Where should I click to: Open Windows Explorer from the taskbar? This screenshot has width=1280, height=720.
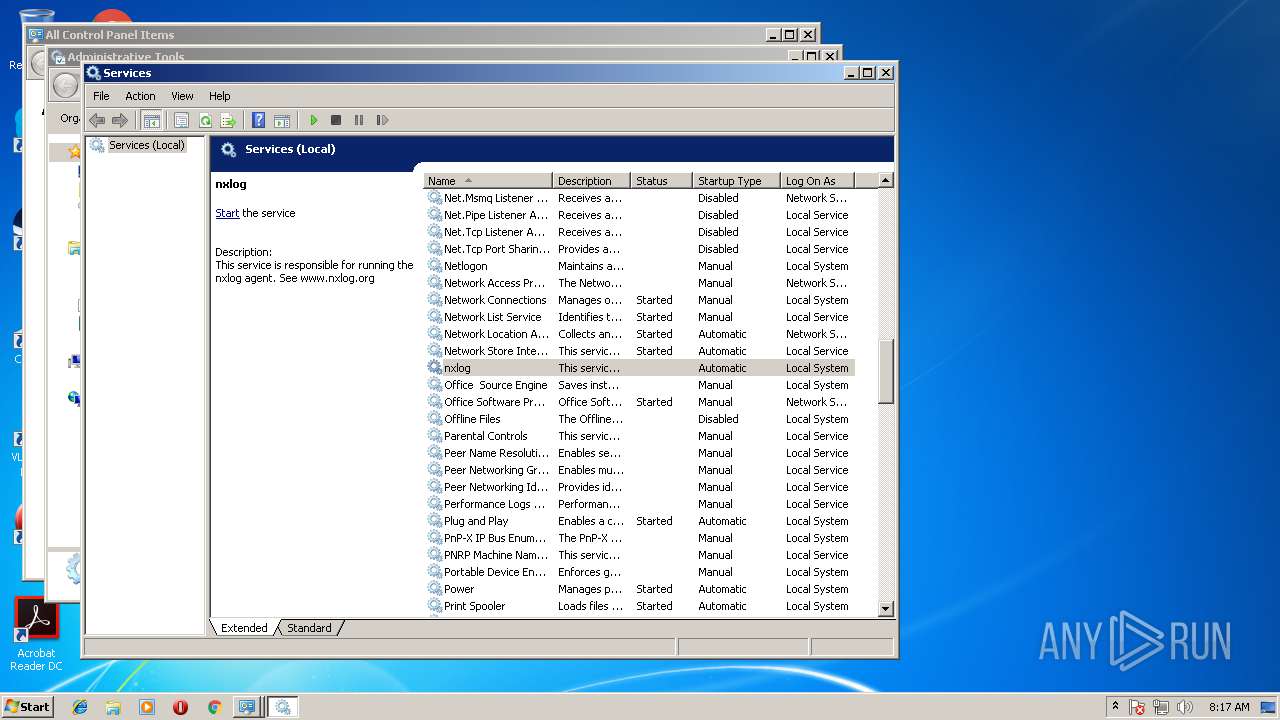coord(113,707)
